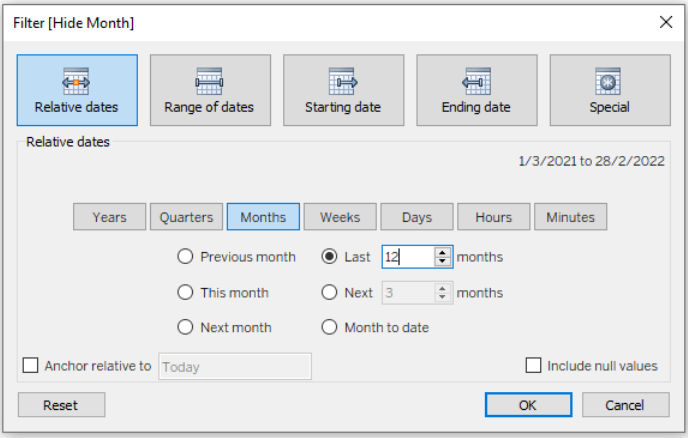This screenshot has width=688, height=438.
Task: Decrease the Last months spinner value
Action: tap(443, 262)
